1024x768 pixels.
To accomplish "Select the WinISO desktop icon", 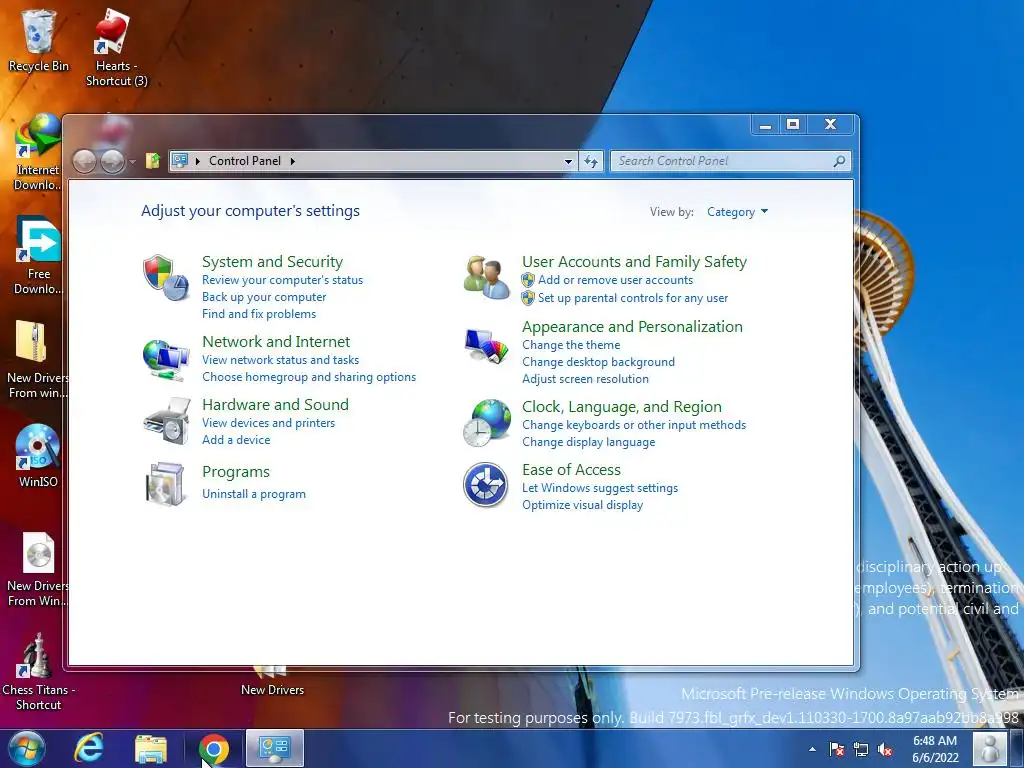I will (x=38, y=456).
